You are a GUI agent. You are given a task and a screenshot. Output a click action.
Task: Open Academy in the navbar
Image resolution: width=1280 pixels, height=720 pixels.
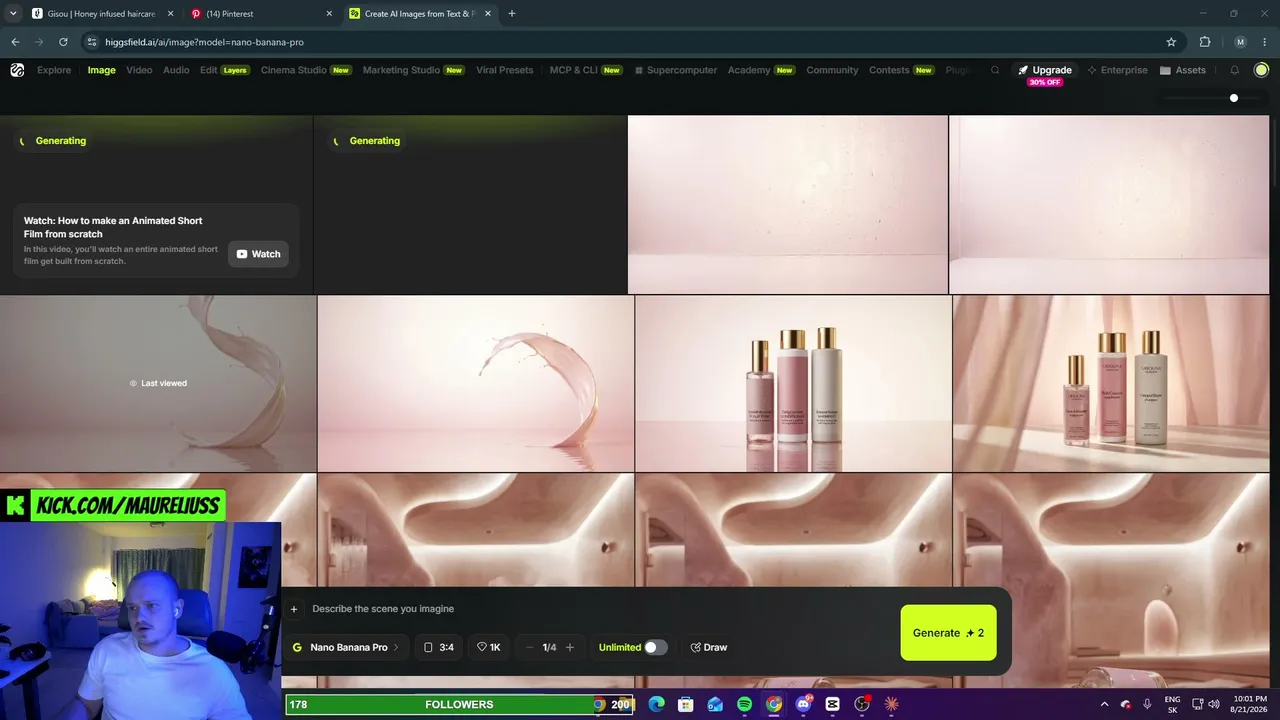click(761, 70)
